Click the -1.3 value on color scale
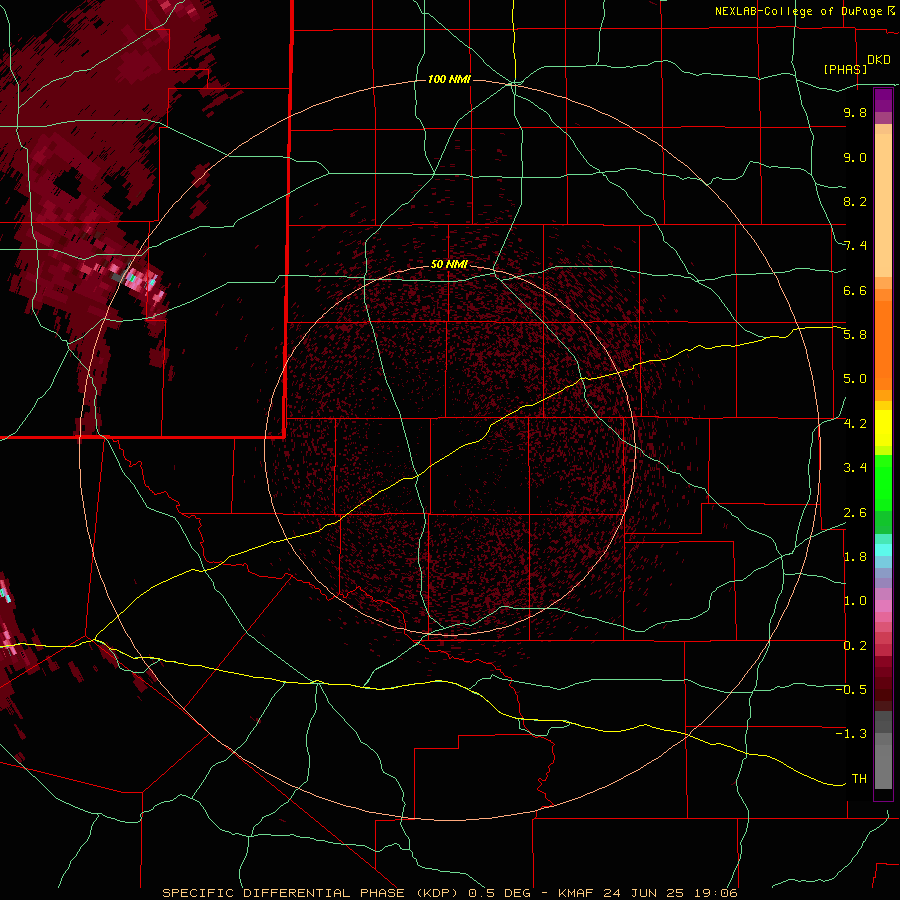This screenshot has width=900, height=900. click(x=852, y=734)
